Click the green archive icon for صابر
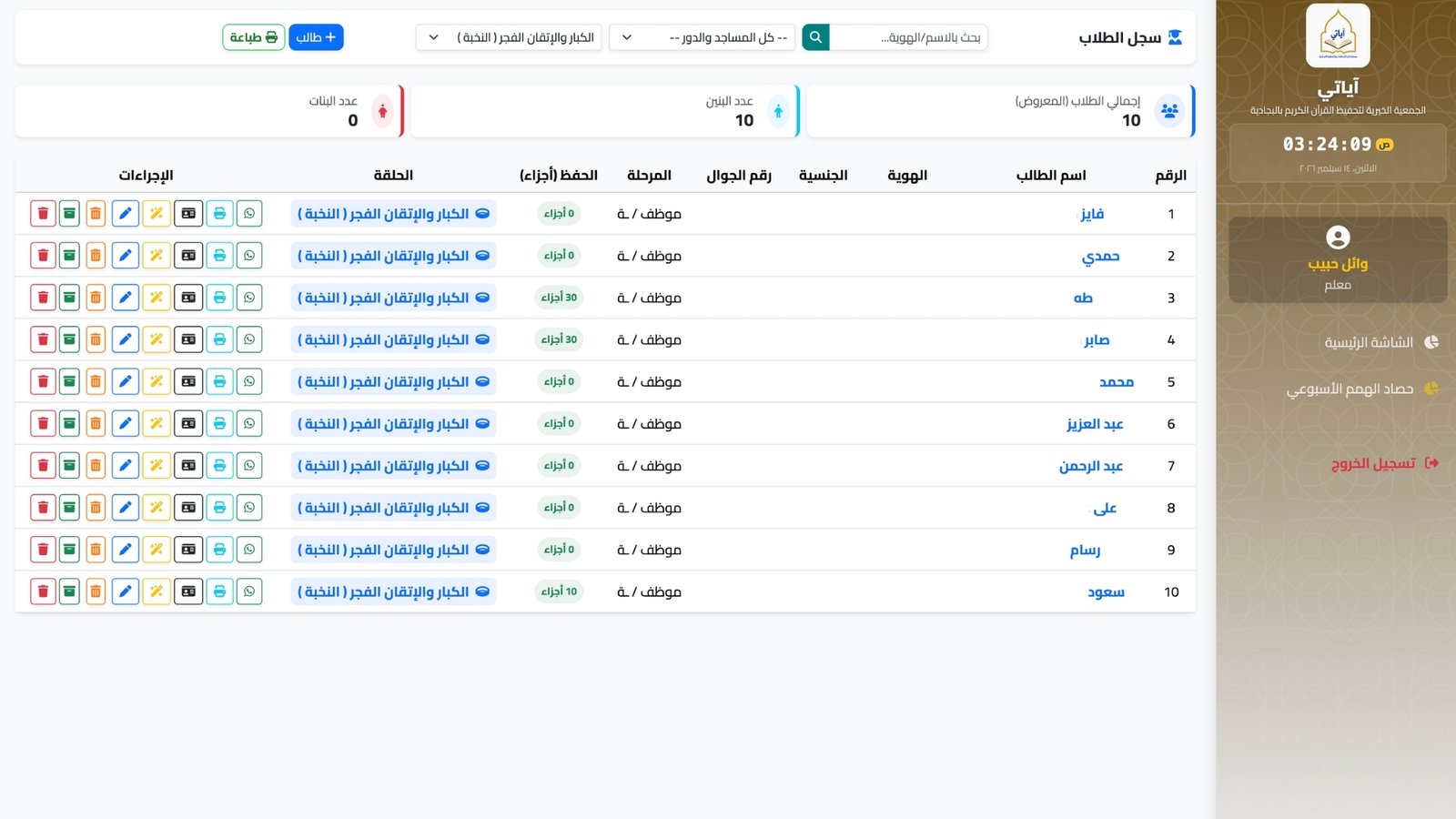The height and width of the screenshot is (819, 1456). pos(69,339)
